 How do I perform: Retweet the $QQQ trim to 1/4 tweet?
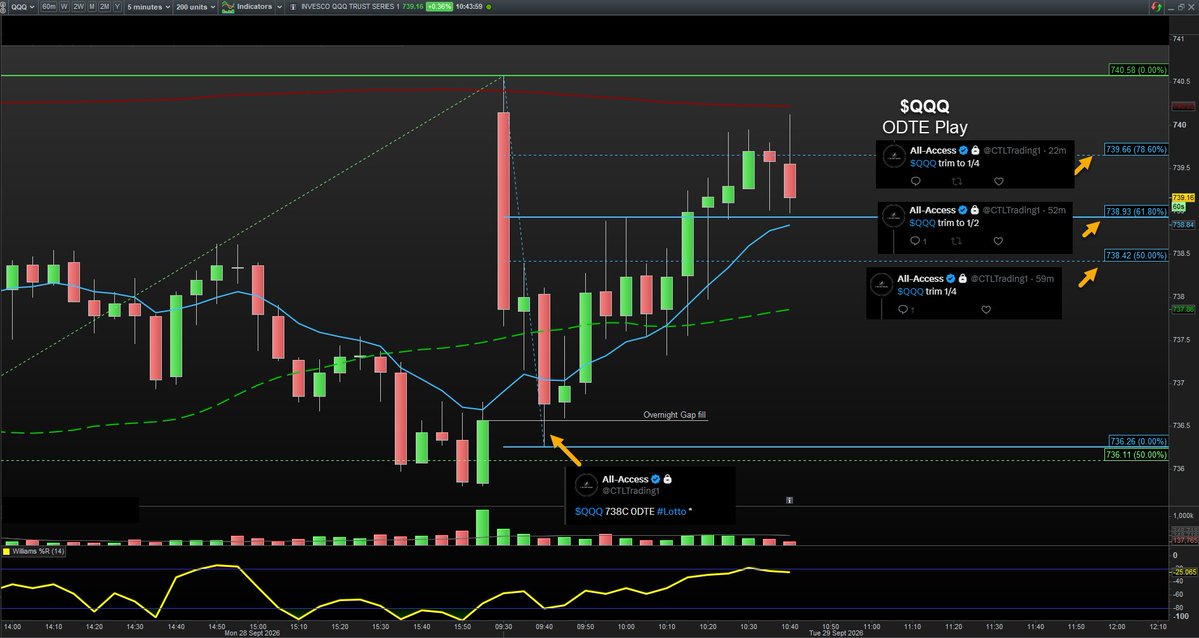956,181
